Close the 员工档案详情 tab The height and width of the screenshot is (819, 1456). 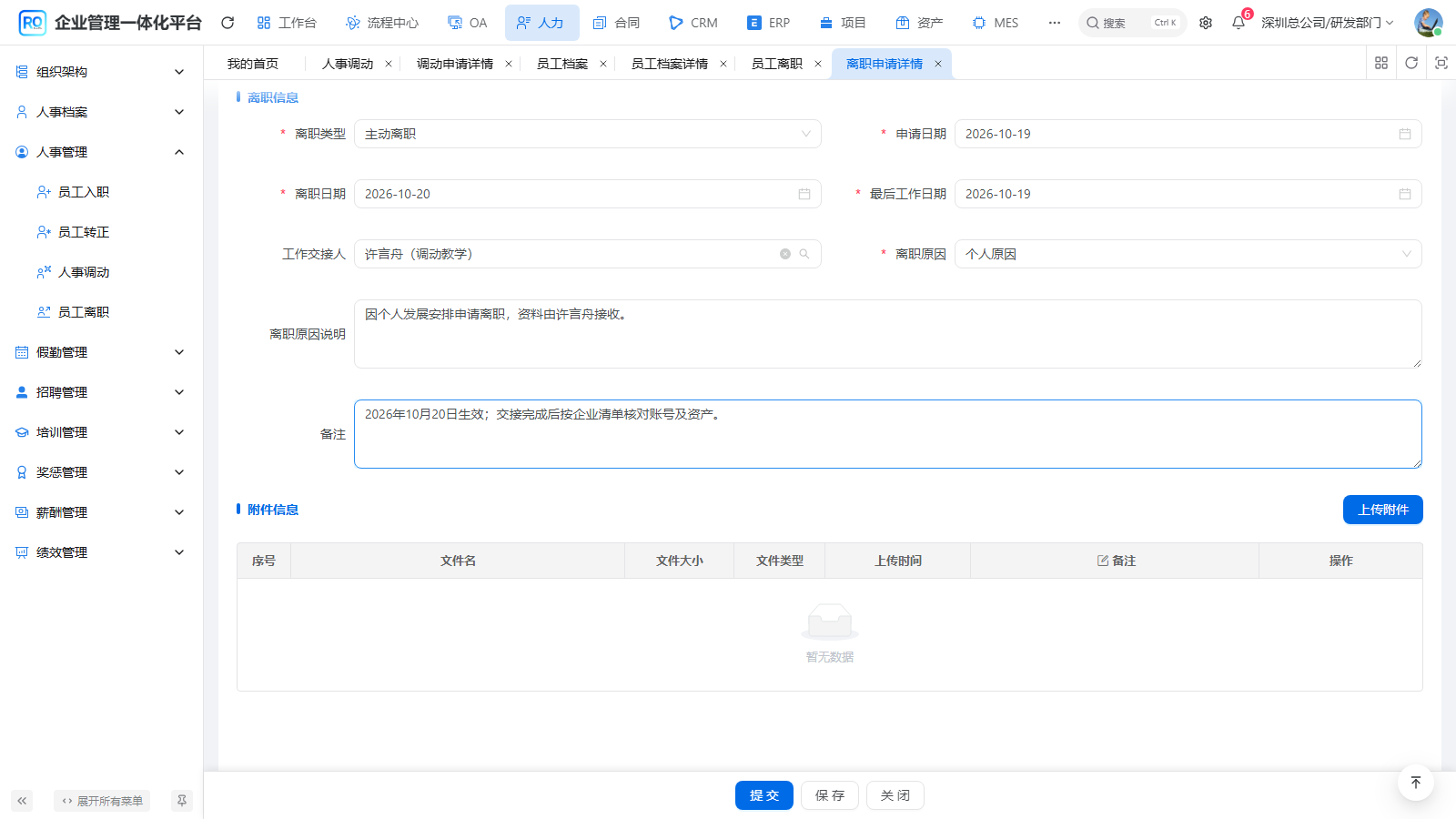[x=723, y=64]
